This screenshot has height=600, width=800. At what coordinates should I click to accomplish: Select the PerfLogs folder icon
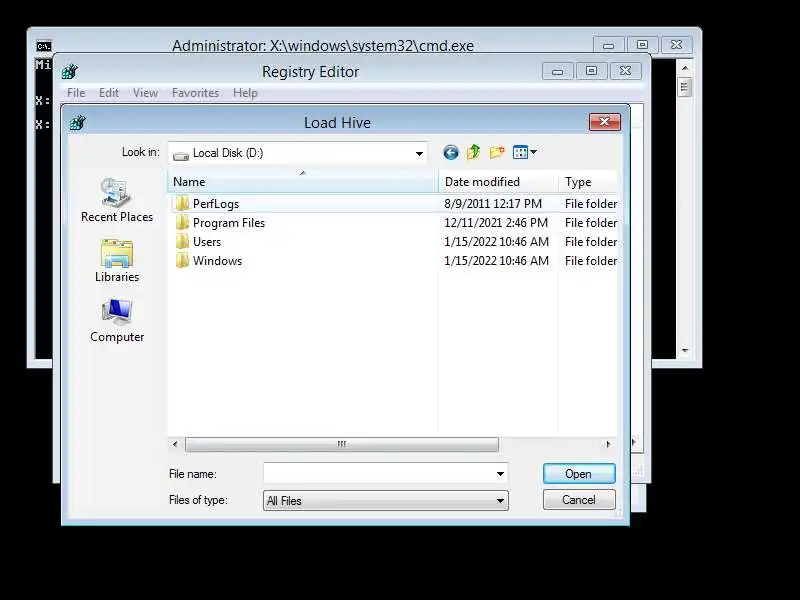click(182, 204)
